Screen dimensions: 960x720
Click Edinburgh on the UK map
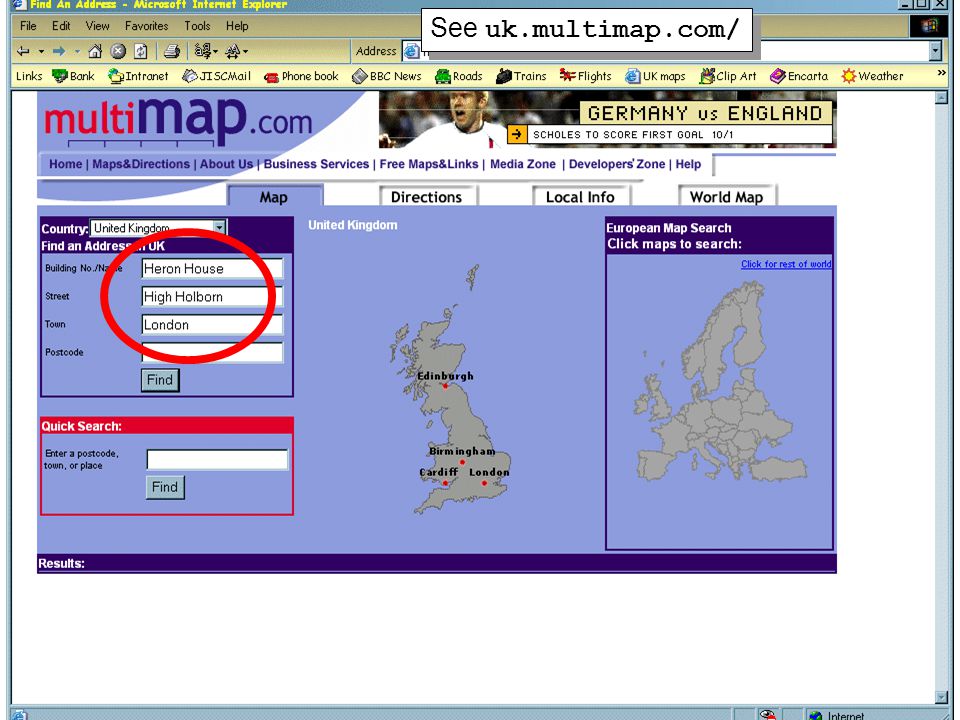point(445,386)
